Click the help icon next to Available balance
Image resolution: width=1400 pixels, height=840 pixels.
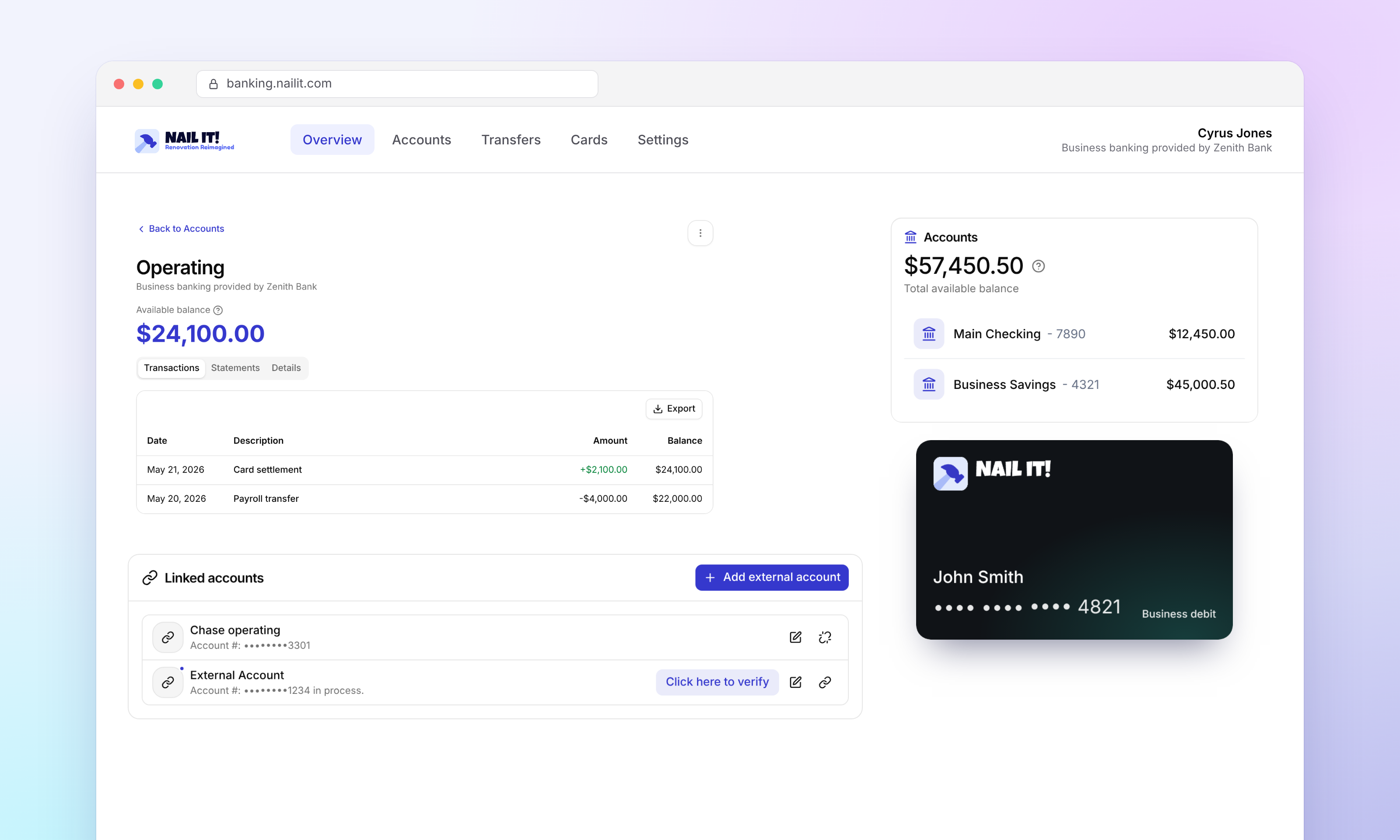coord(218,310)
